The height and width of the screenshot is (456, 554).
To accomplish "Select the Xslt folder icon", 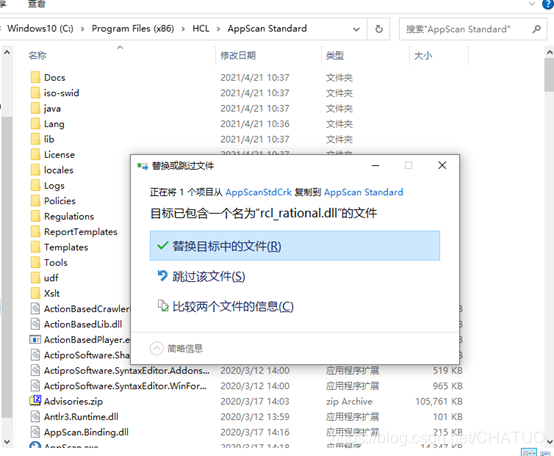I will tap(35, 294).
